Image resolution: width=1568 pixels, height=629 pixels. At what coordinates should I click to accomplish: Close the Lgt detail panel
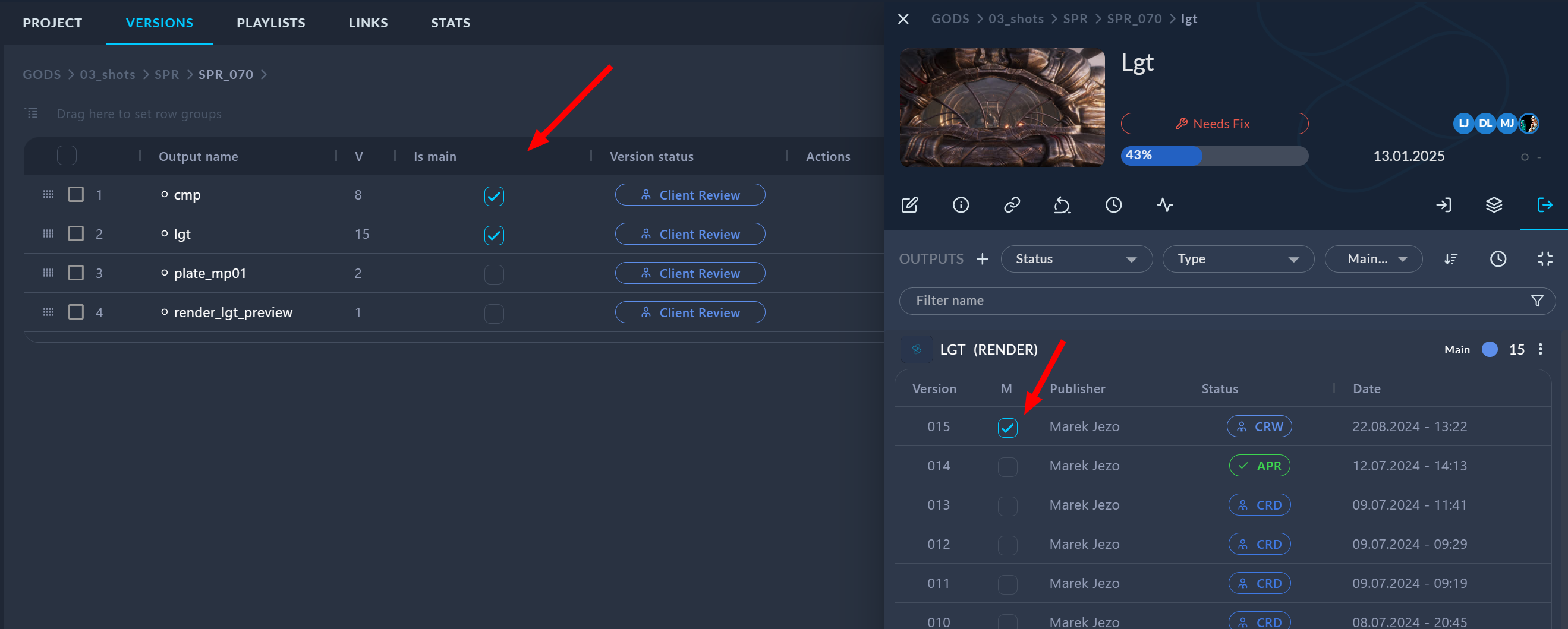pyautogui.click(x=903, y=19)
